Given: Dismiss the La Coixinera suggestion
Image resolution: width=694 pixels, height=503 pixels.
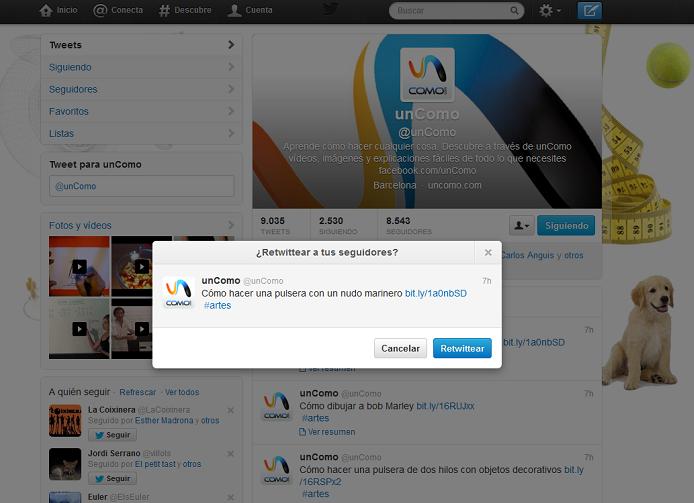Looking at the screenshot, I should coord(231,410).
